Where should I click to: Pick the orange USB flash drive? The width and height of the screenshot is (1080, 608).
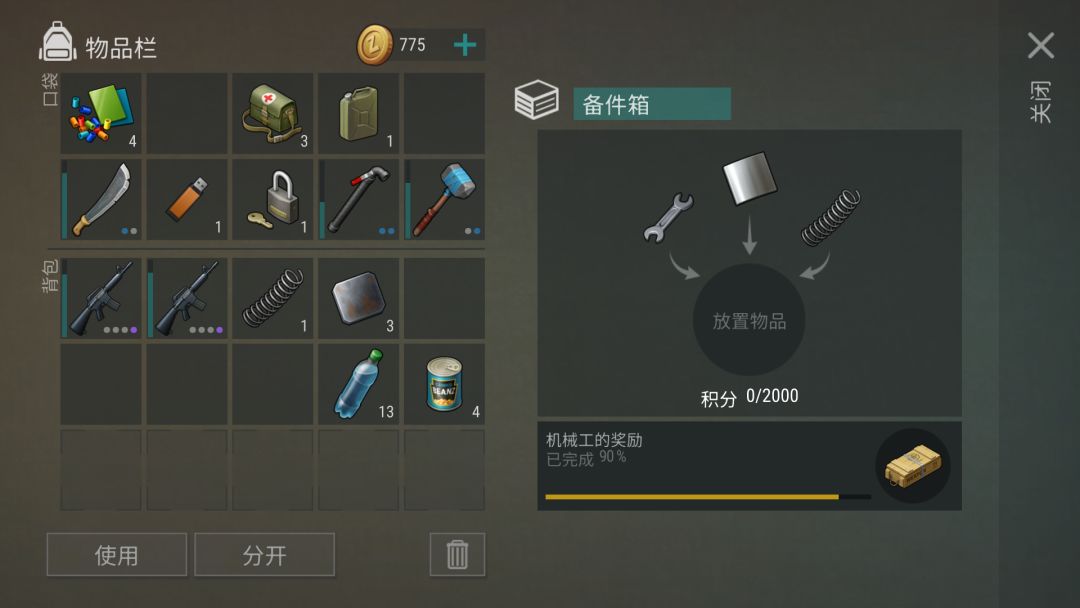tap(187, 200)
